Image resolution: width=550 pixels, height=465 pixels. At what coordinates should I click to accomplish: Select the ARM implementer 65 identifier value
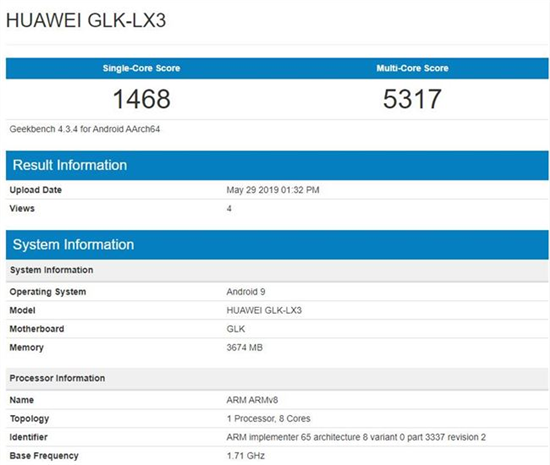click(356, 437)
